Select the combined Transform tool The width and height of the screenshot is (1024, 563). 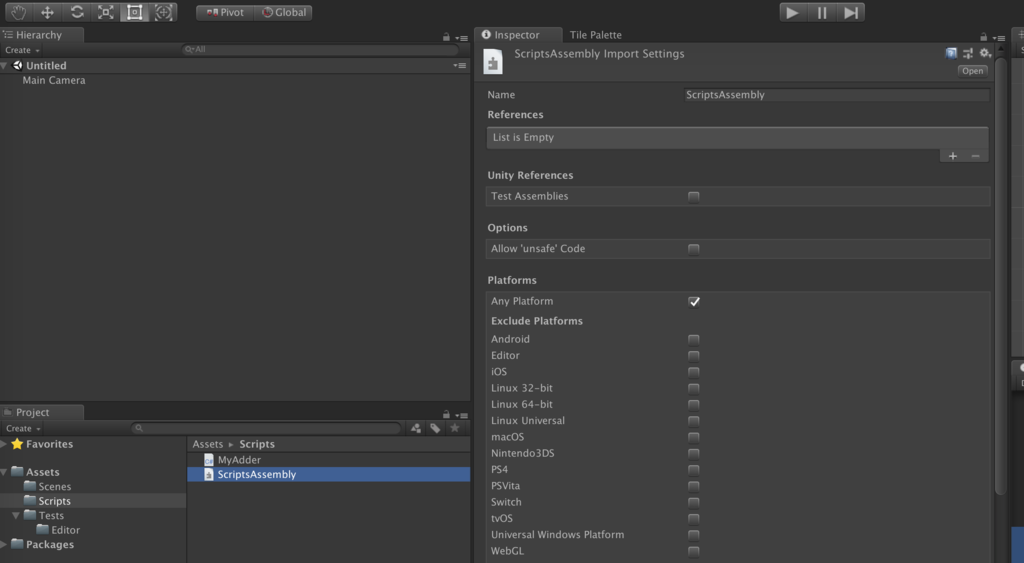163,12
